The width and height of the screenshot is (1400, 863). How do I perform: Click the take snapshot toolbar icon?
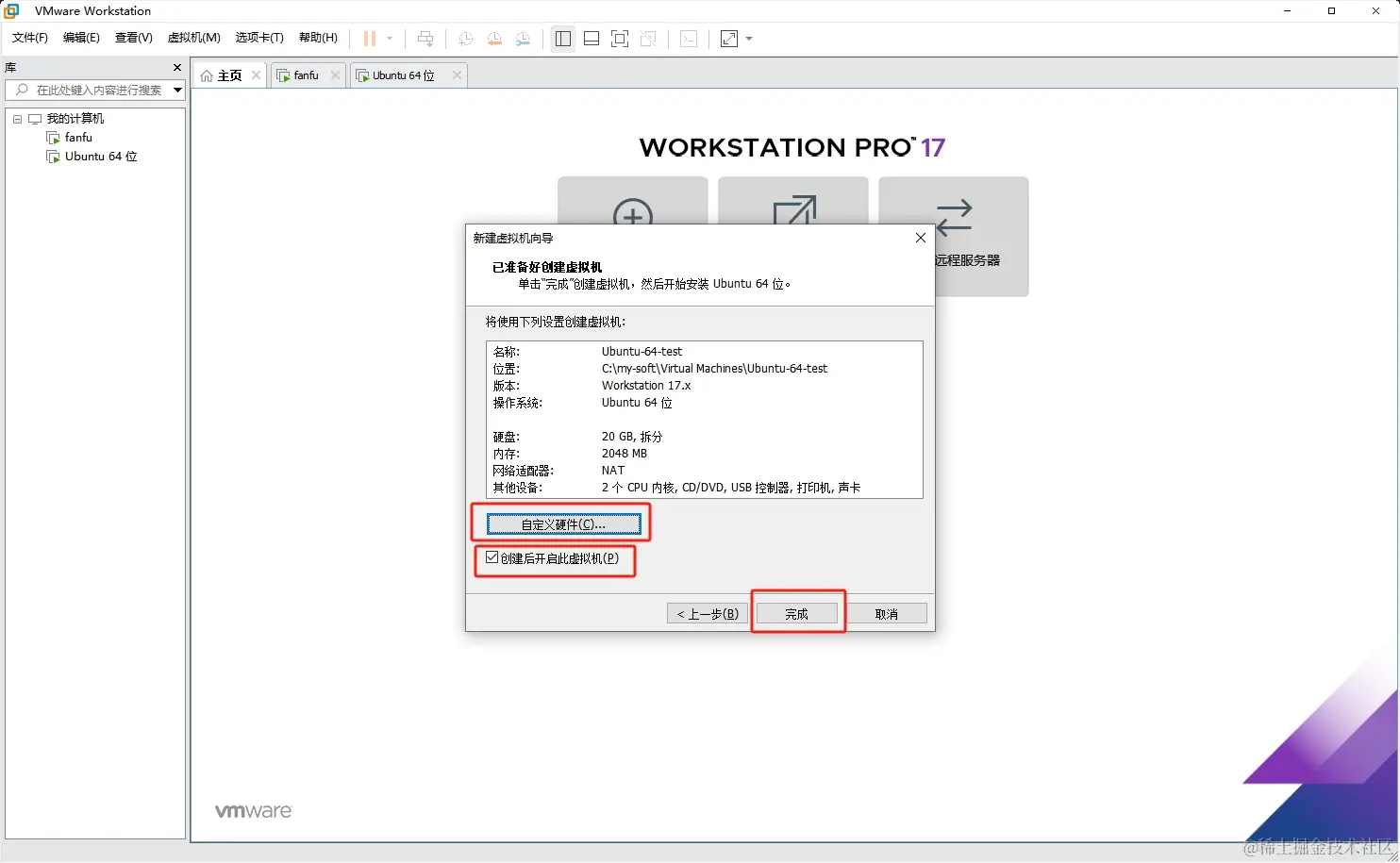[465, 39]
